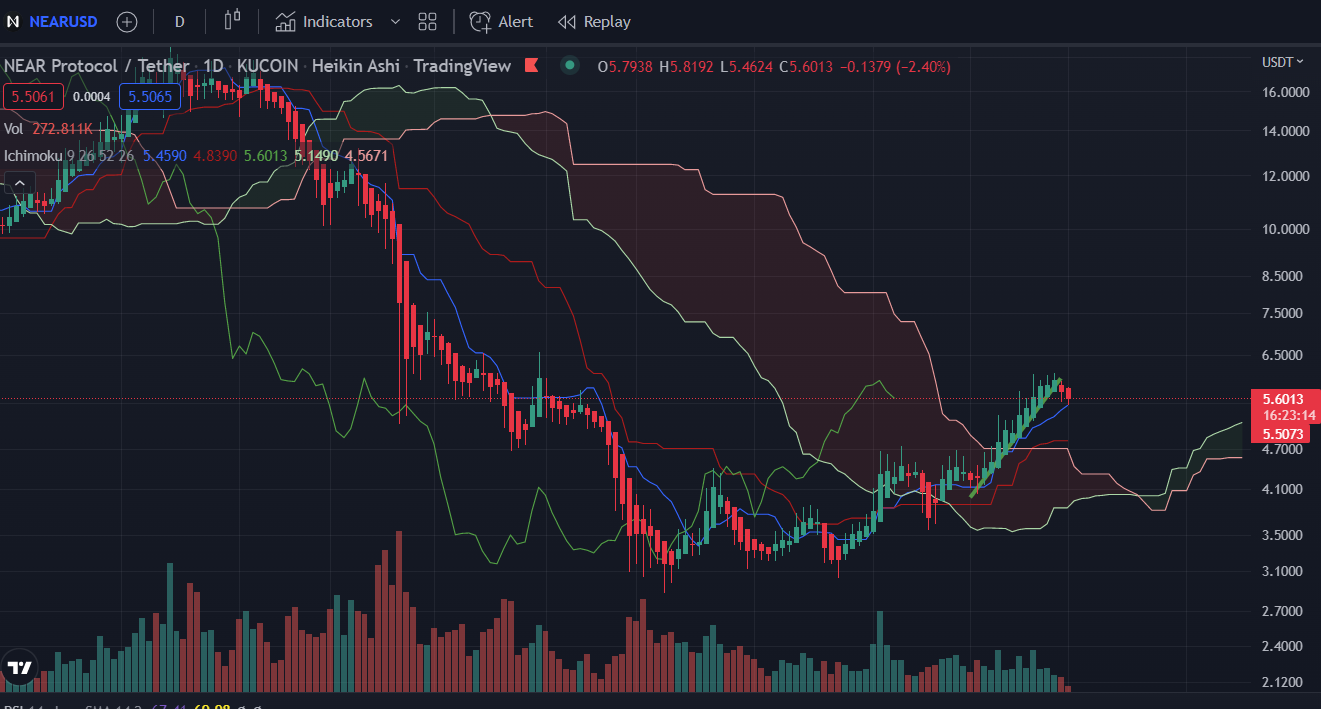Click the 5.6013 current price label
Screen dimensions: 1321x709
[x=1284, y=399]
